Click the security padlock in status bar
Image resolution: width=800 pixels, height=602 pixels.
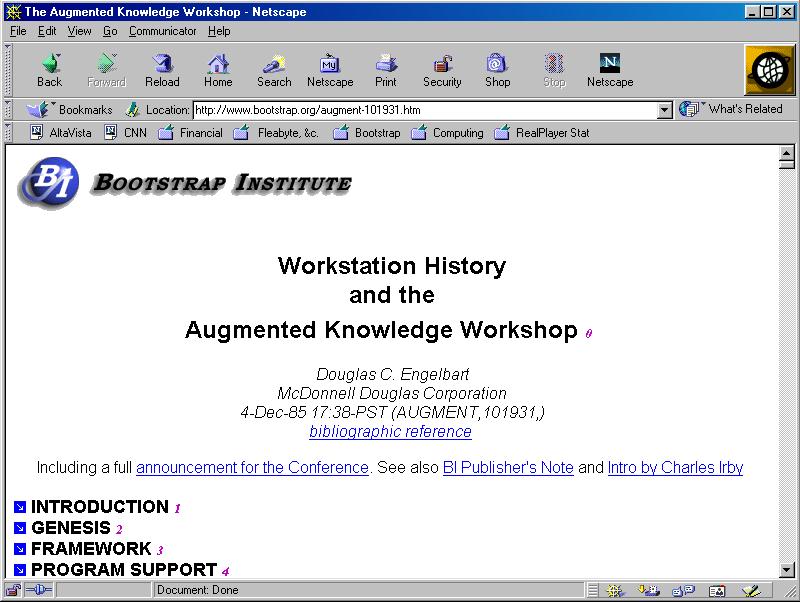click(13, 590)
